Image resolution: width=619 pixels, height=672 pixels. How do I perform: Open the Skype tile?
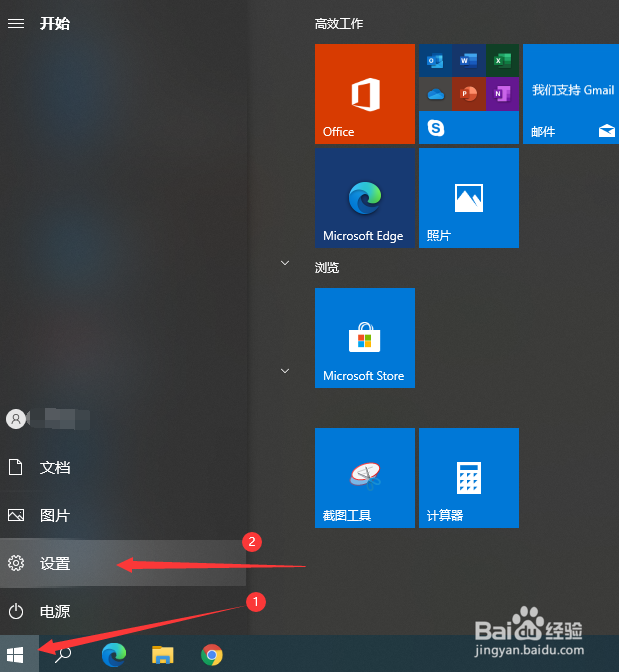469,128
